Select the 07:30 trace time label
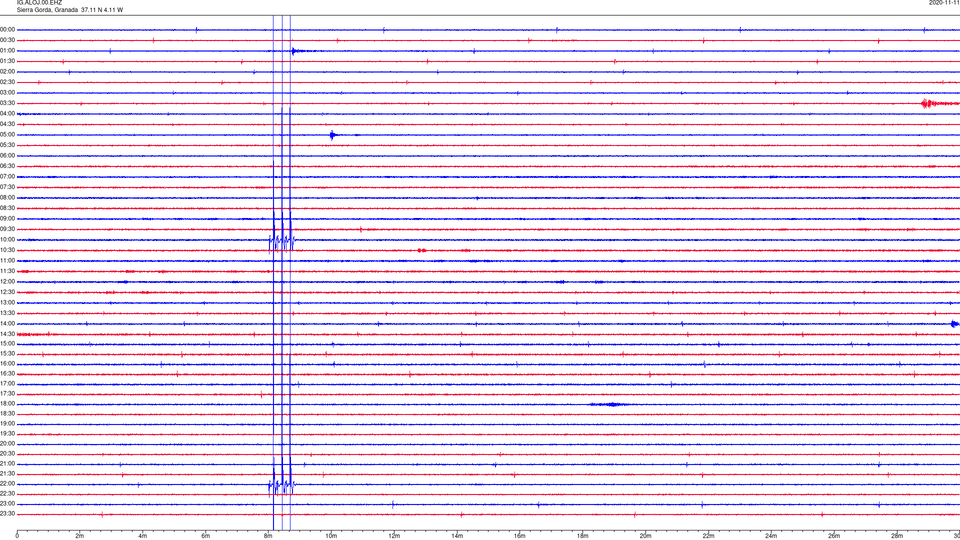 (x=7, y=187)
